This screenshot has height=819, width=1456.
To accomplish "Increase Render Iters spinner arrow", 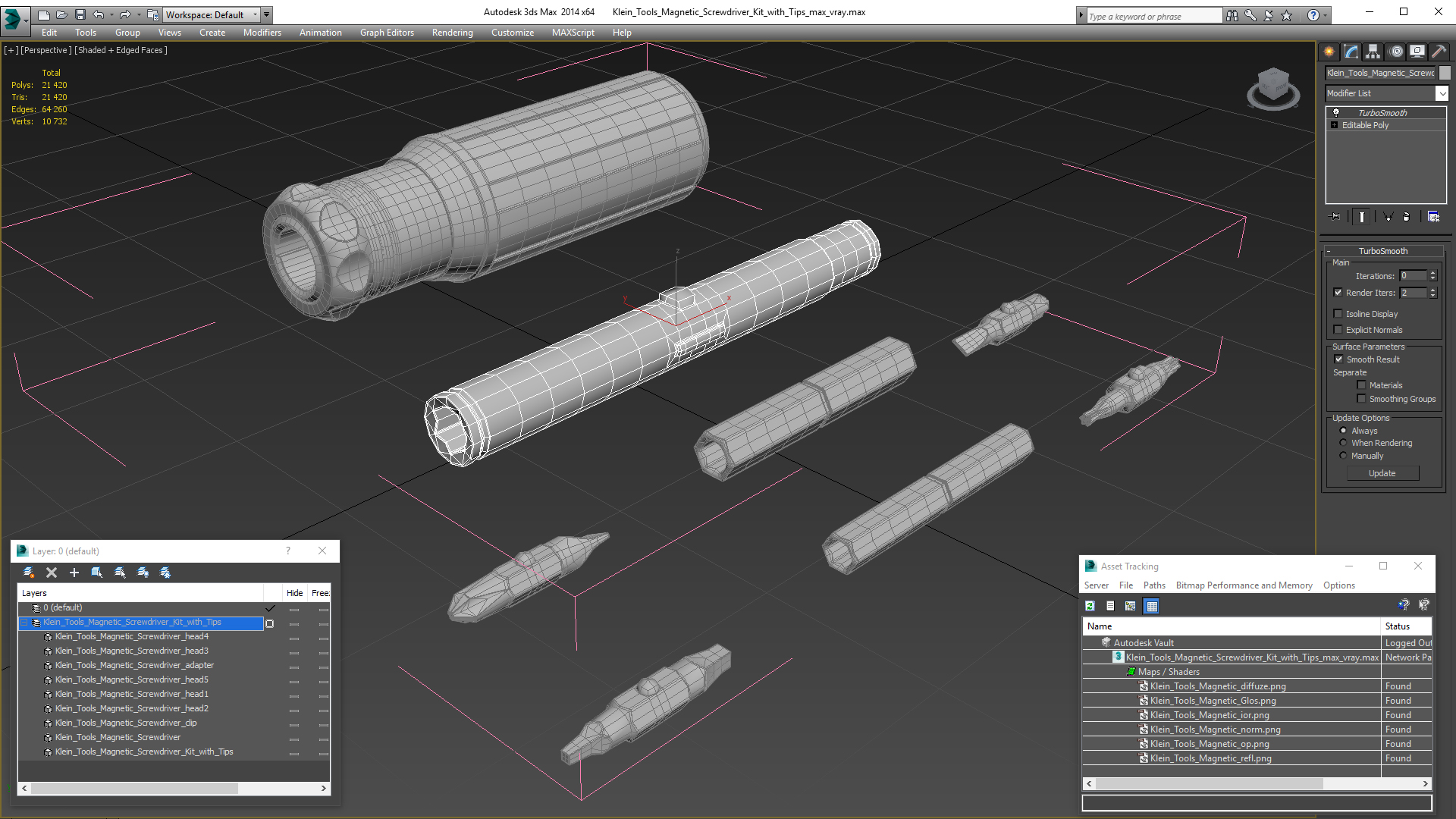I will (1432, 290).
